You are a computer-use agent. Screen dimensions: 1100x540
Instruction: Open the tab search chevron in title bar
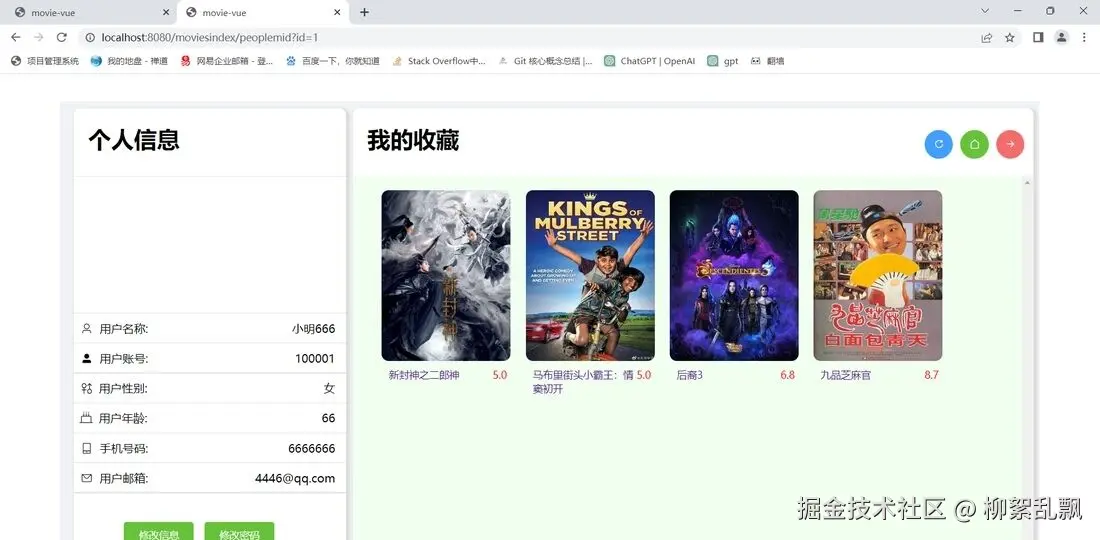pos(985,11)
